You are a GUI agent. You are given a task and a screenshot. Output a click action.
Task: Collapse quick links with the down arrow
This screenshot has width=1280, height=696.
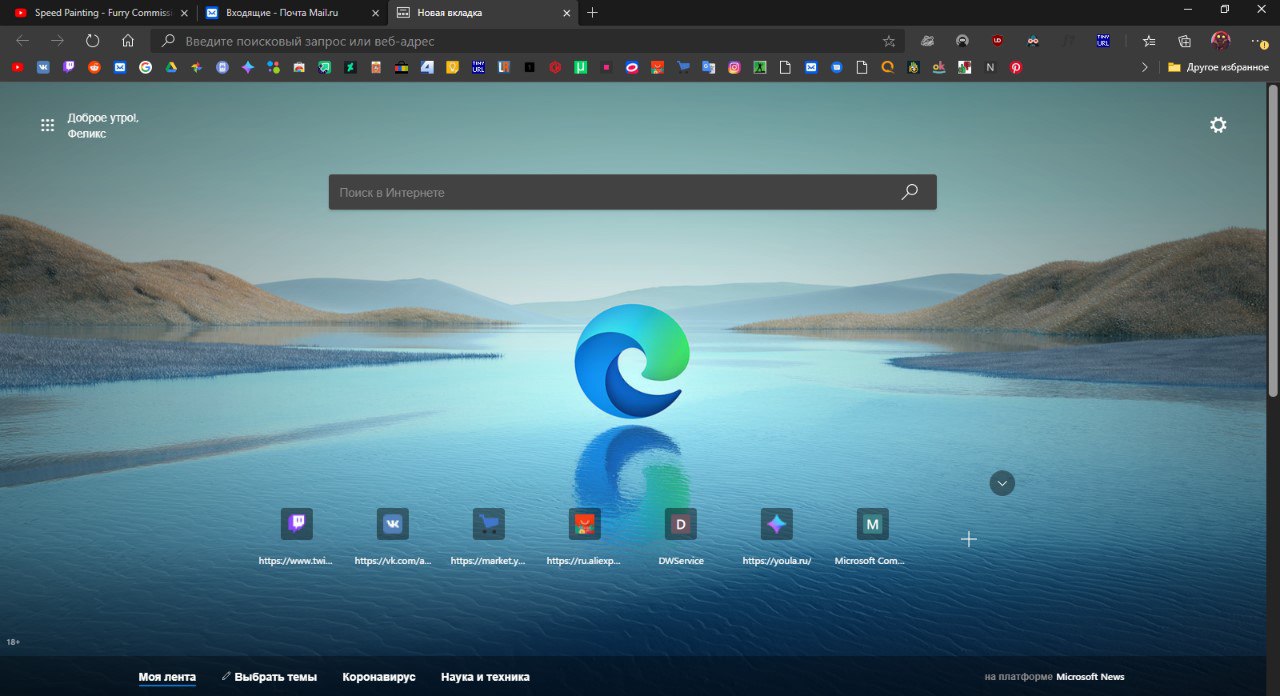click(x=1002, y=483)
